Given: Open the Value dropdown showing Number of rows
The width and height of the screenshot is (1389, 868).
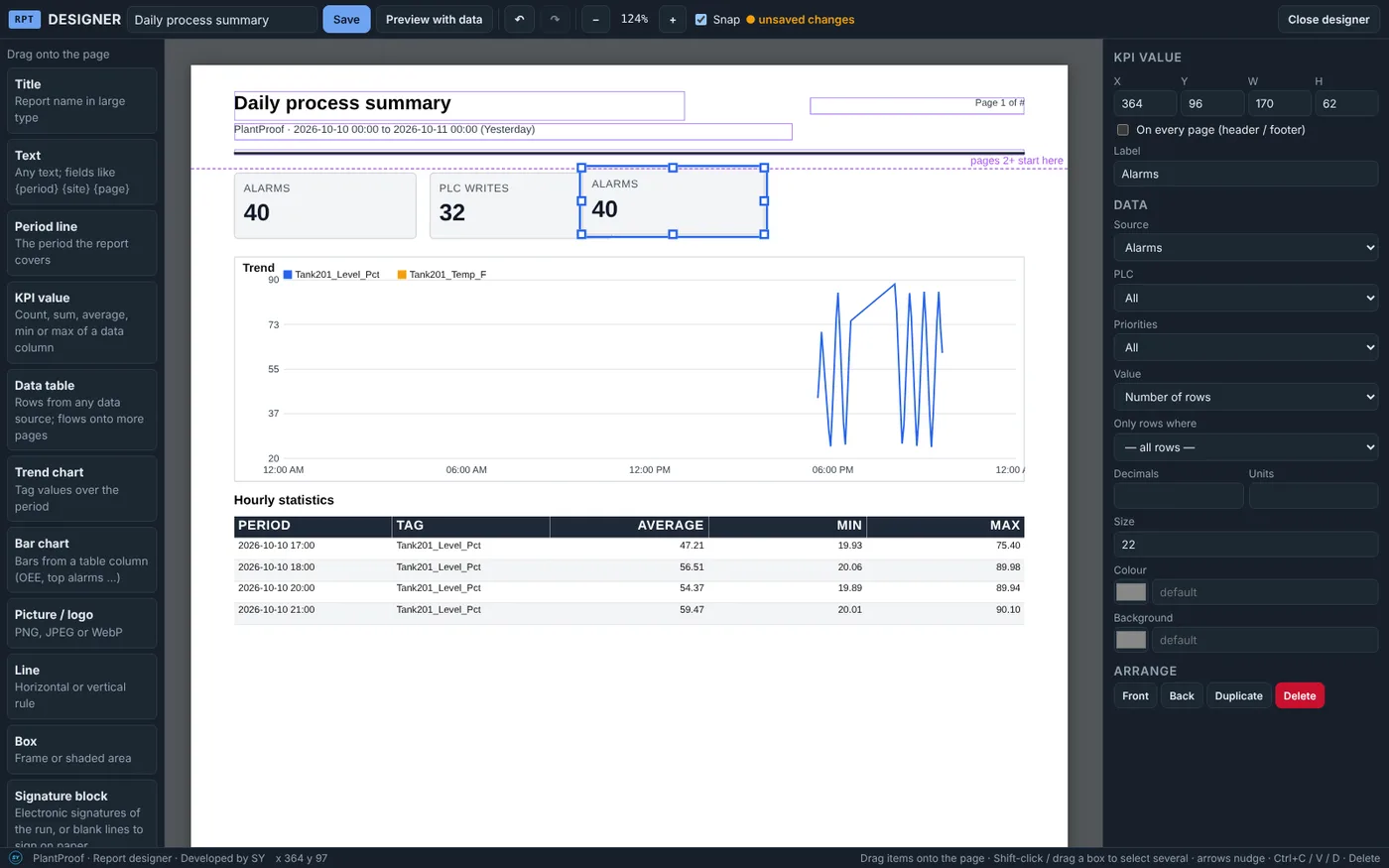Looking at the screenshot, I should click(1246, 397).
